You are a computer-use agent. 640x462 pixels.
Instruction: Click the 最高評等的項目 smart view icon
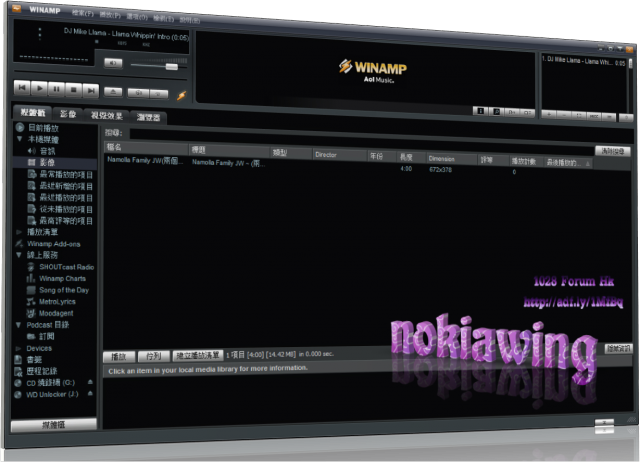click(x=31, y=220)
